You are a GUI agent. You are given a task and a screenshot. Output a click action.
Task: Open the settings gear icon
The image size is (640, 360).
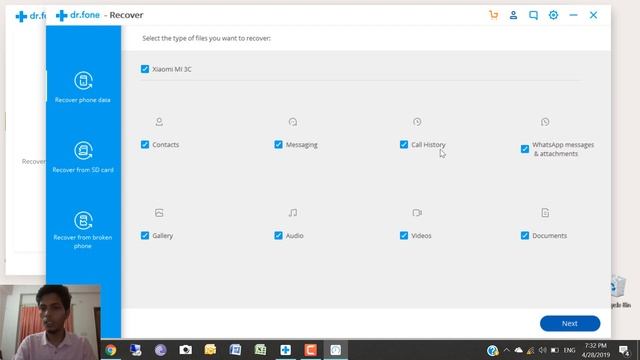point(553,16)
